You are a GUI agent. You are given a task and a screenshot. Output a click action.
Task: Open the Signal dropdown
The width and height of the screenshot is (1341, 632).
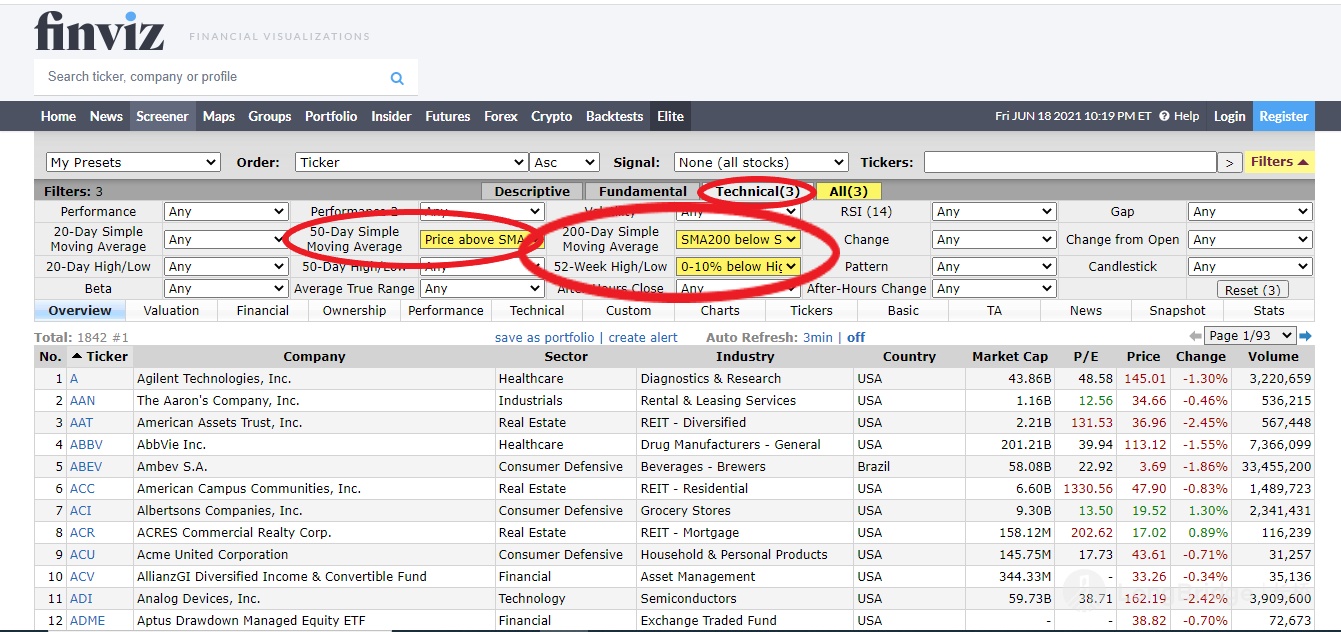[x=762, y=162]
